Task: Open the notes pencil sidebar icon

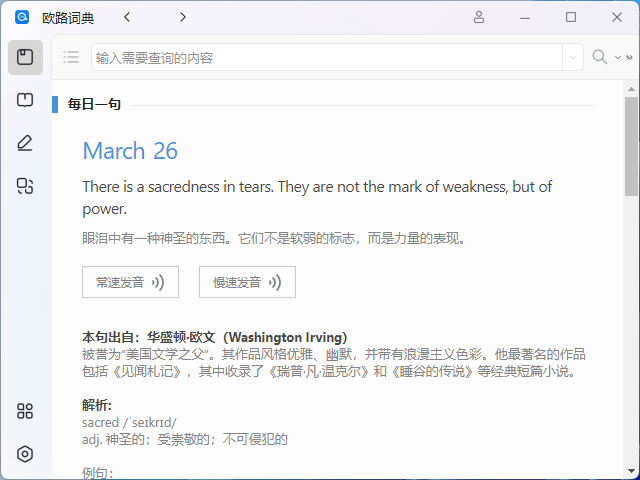Action: click(x=25, y=143)
